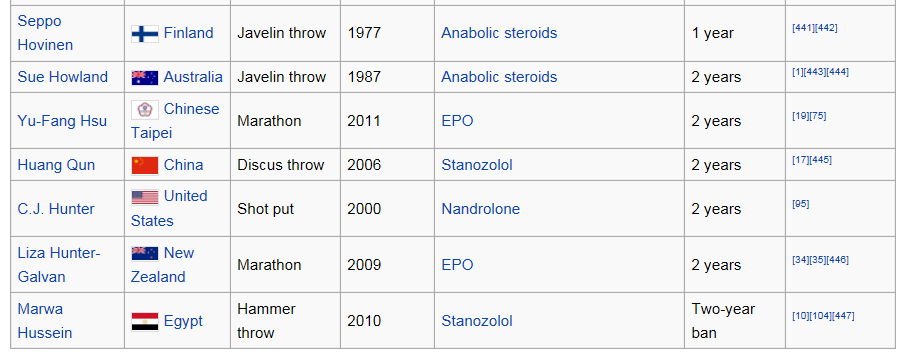
Task: Click the Nandrolone substance link
Action: [480, 209]
